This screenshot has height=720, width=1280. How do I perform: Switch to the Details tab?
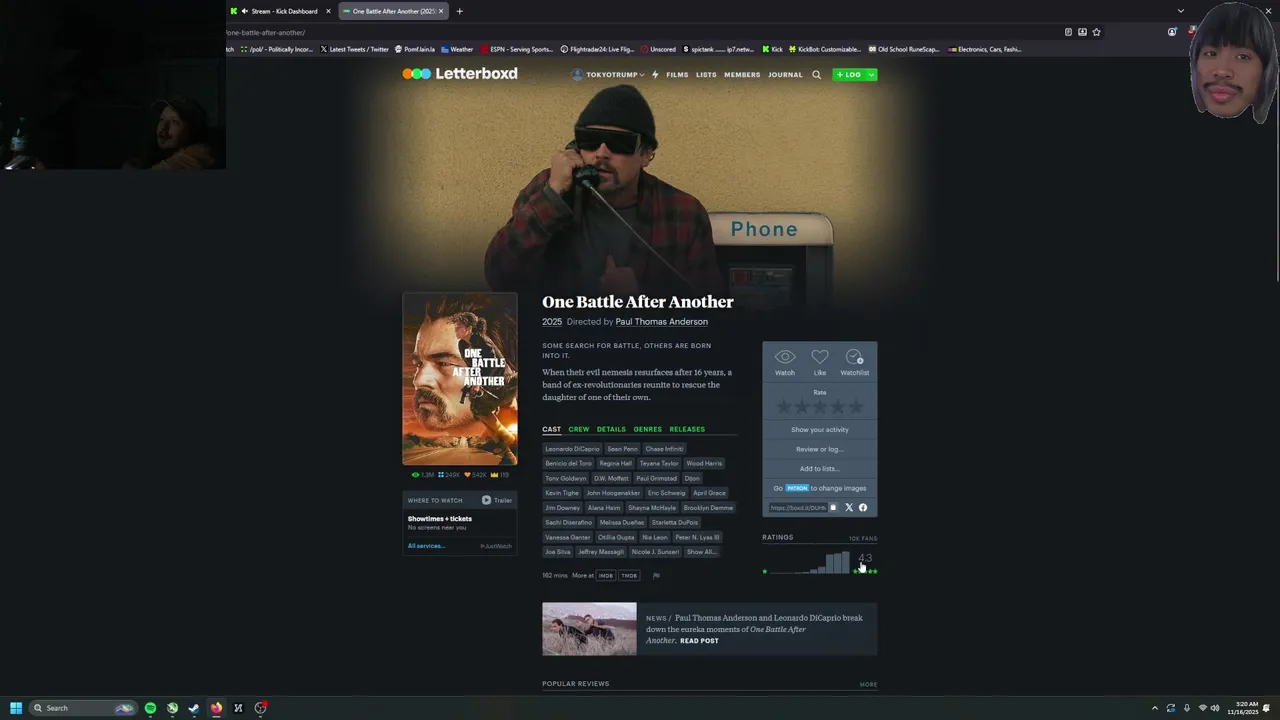tap(611, 429)
